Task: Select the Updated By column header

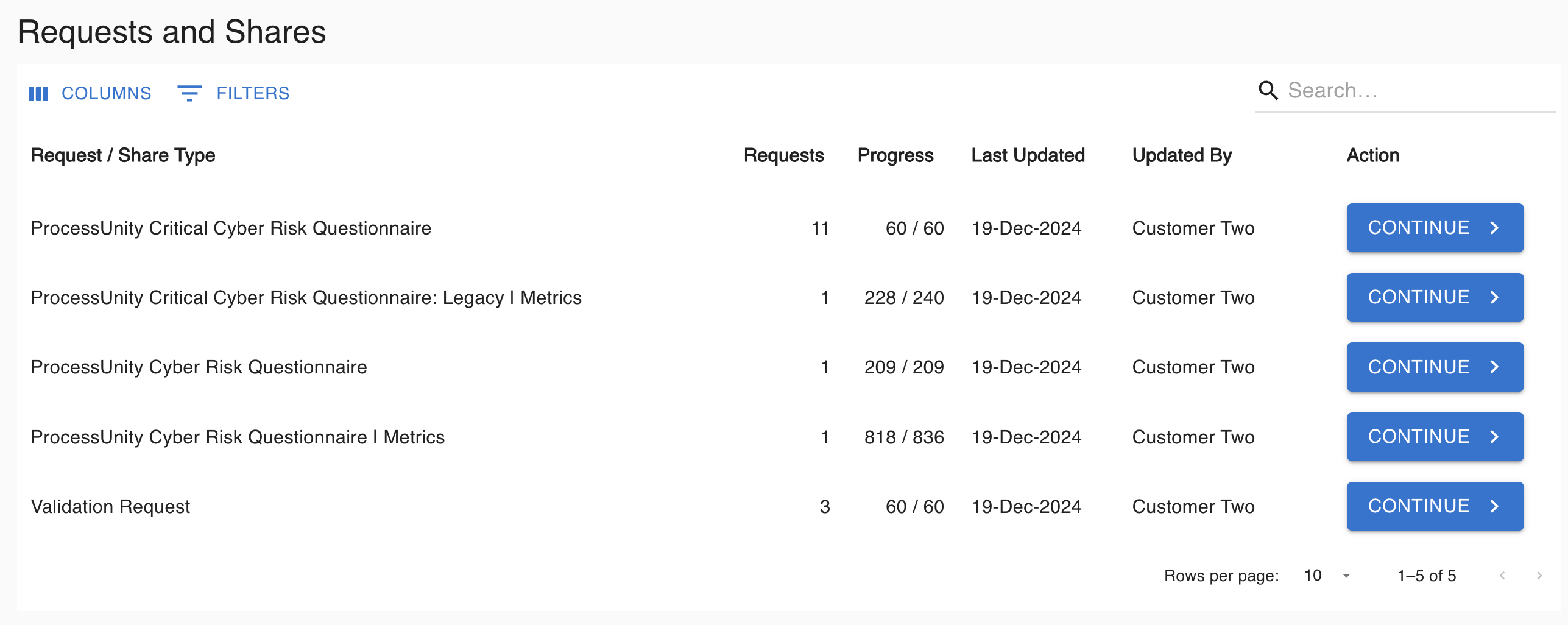Action: [x=1182, y=155]
